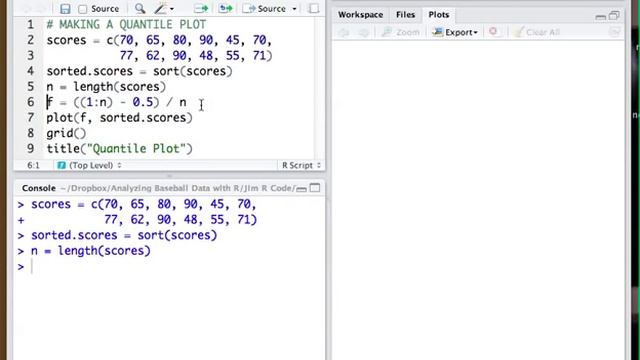The height and width of the screenshot is (360, 640).
Task: Toggle the Source on Save checkbox
Action: (83, 9)
